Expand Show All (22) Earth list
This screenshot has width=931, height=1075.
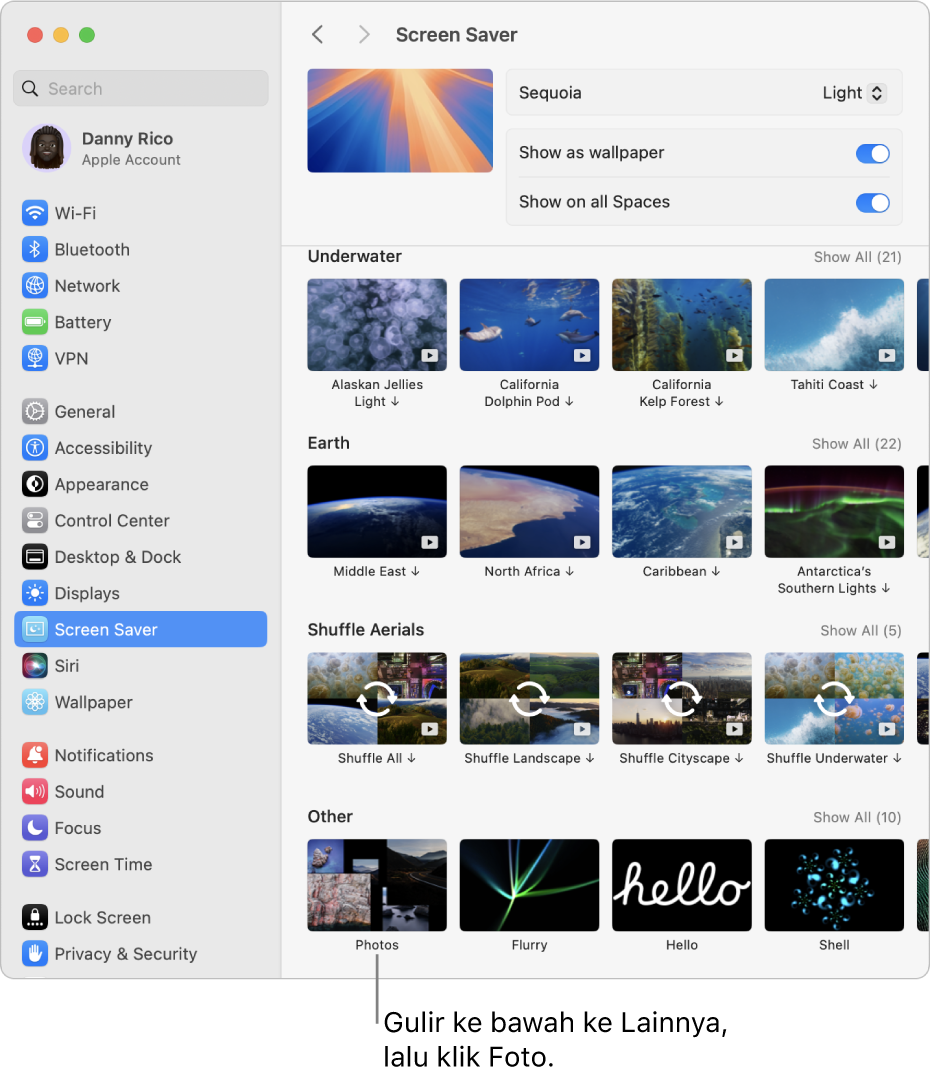(x=856, y=444)
